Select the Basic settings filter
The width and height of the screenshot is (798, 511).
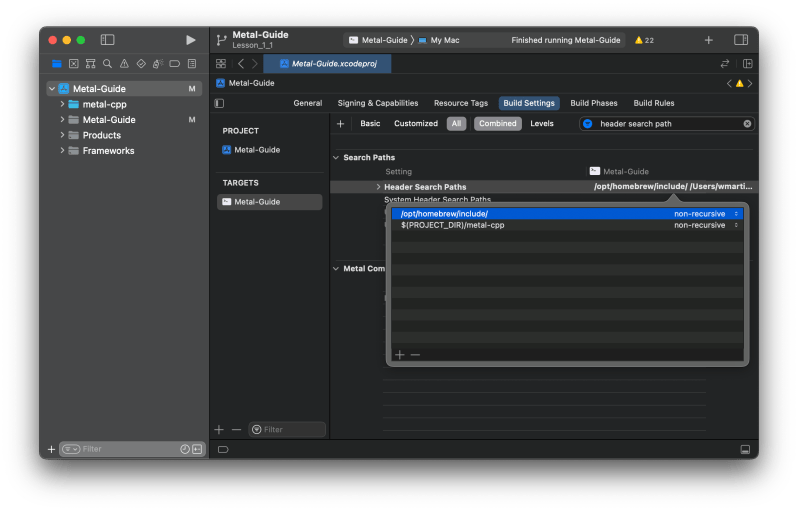point(370,124)
